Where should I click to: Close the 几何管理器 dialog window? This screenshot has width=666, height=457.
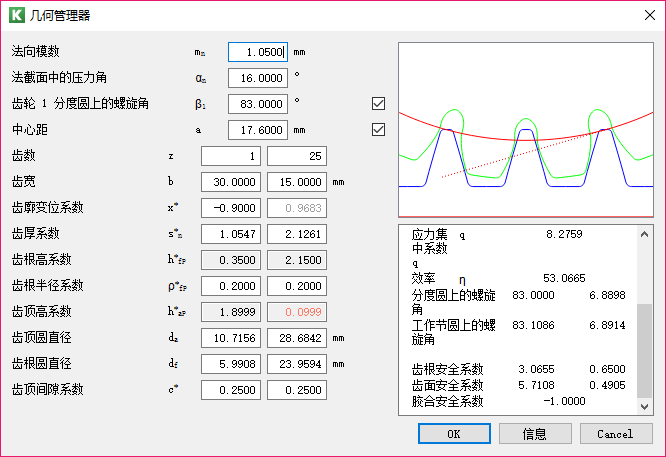pyautogui.click(x=649, y=15)
